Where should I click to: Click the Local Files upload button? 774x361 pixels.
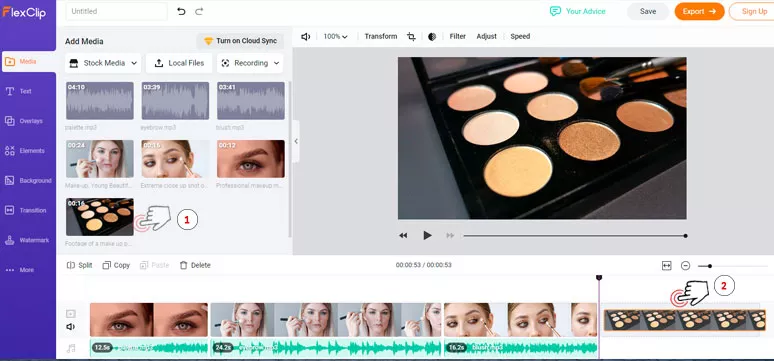(x=179, y=63)
